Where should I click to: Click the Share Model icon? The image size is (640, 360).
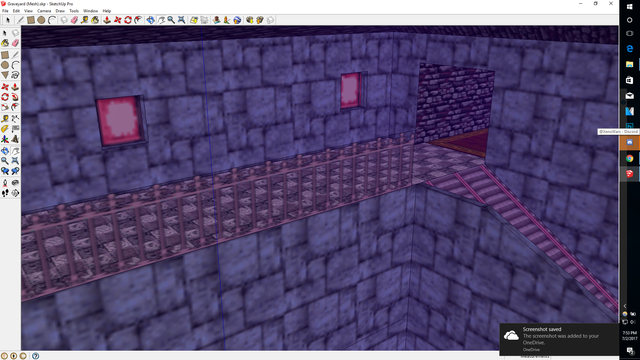(260, 20)
